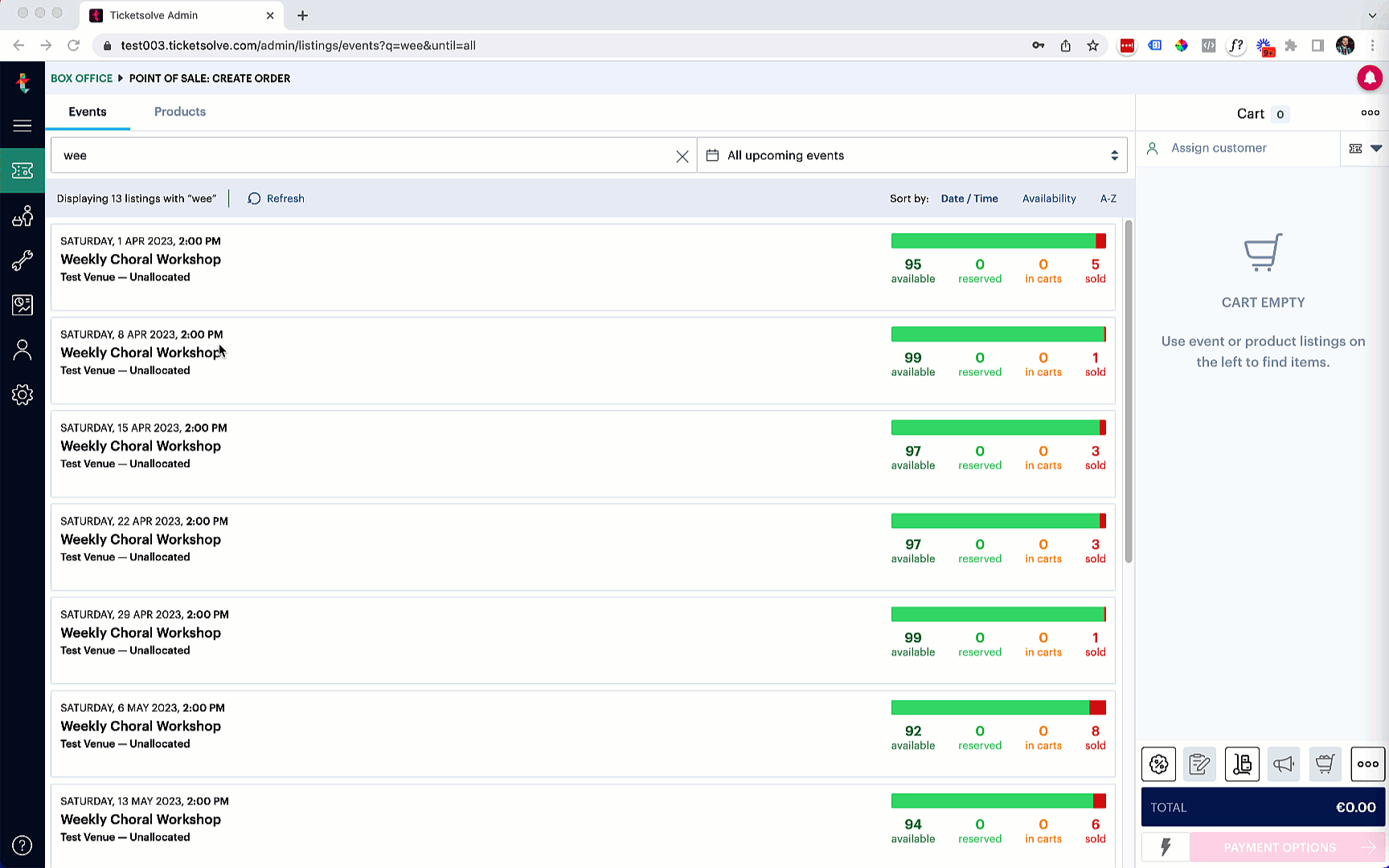Click the event listings scrollbar
The height and width of the screenshot is (868, 1389).
point(1129,391)
